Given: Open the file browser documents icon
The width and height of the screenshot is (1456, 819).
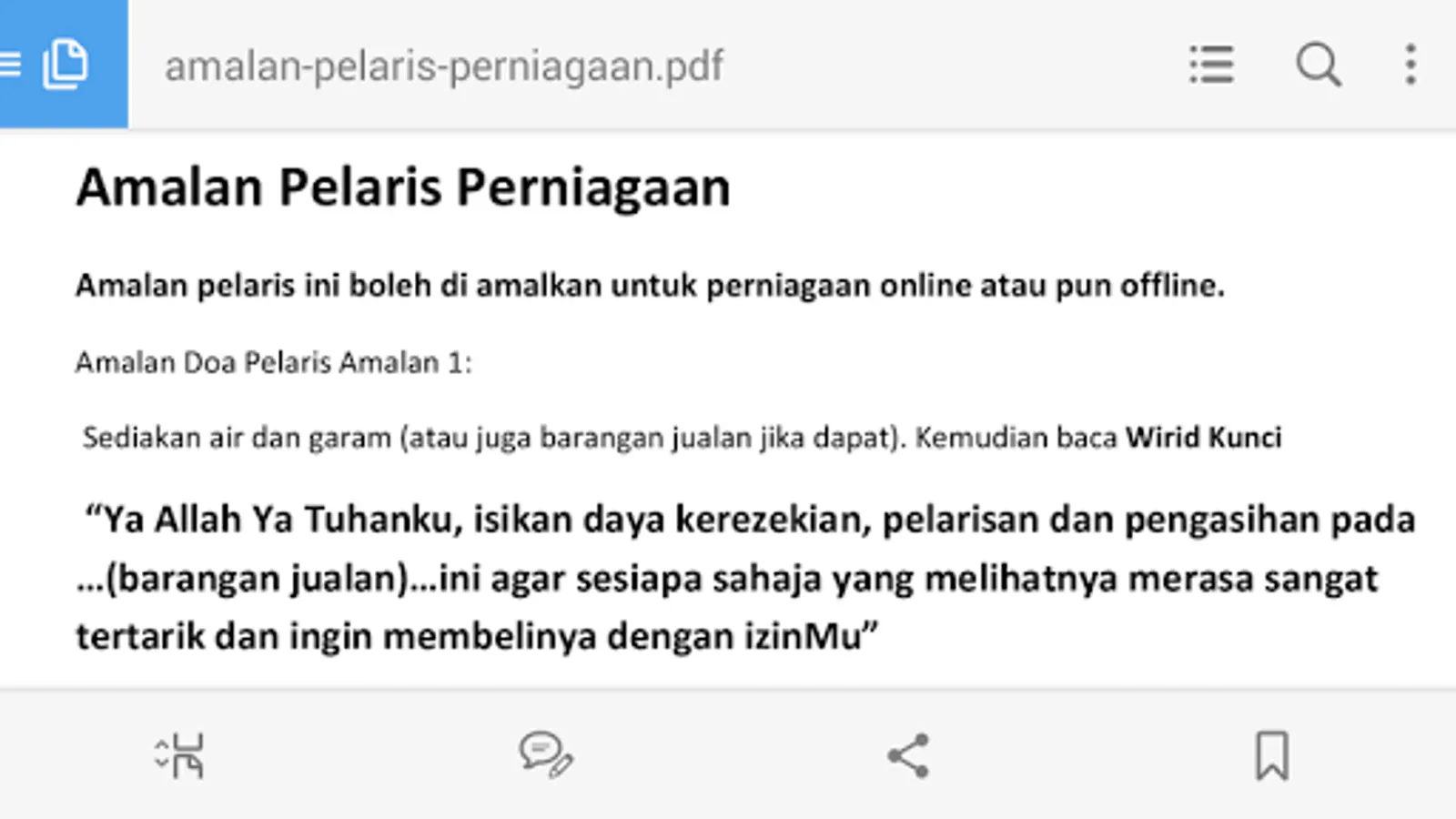Looking at the screenshot, I should coord(65,65).
